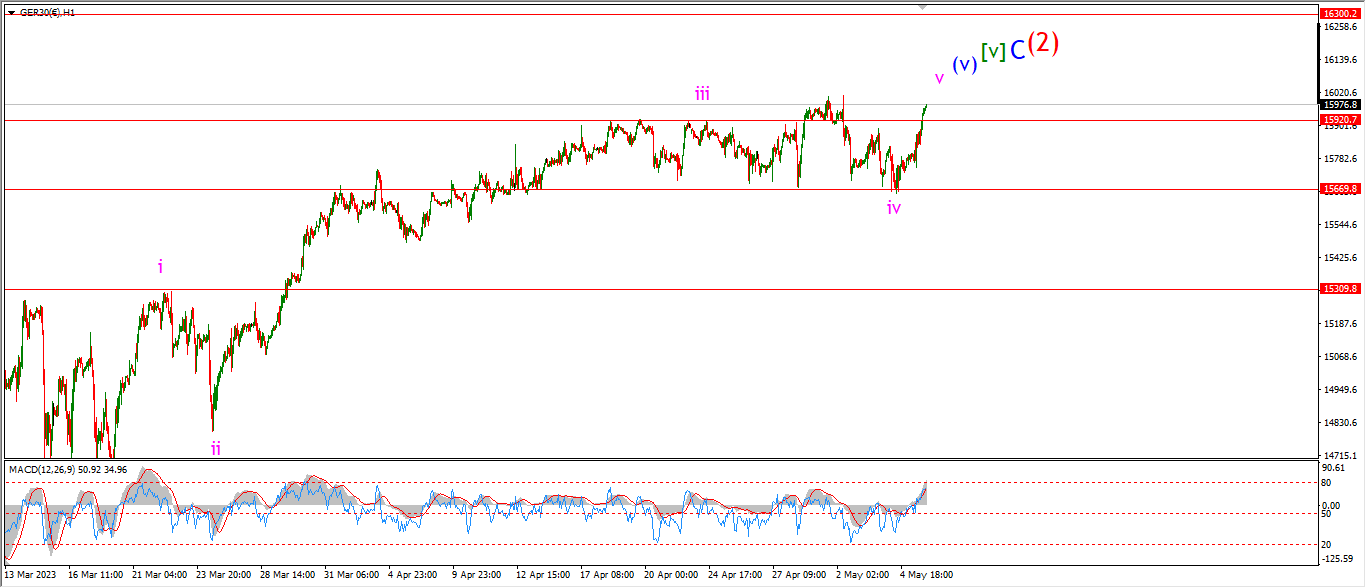Image resolution: width=1366 pixels, height=588 pixels.
Task: Click the 13 Mar 2023 time axis label
Action: point(30,575)
